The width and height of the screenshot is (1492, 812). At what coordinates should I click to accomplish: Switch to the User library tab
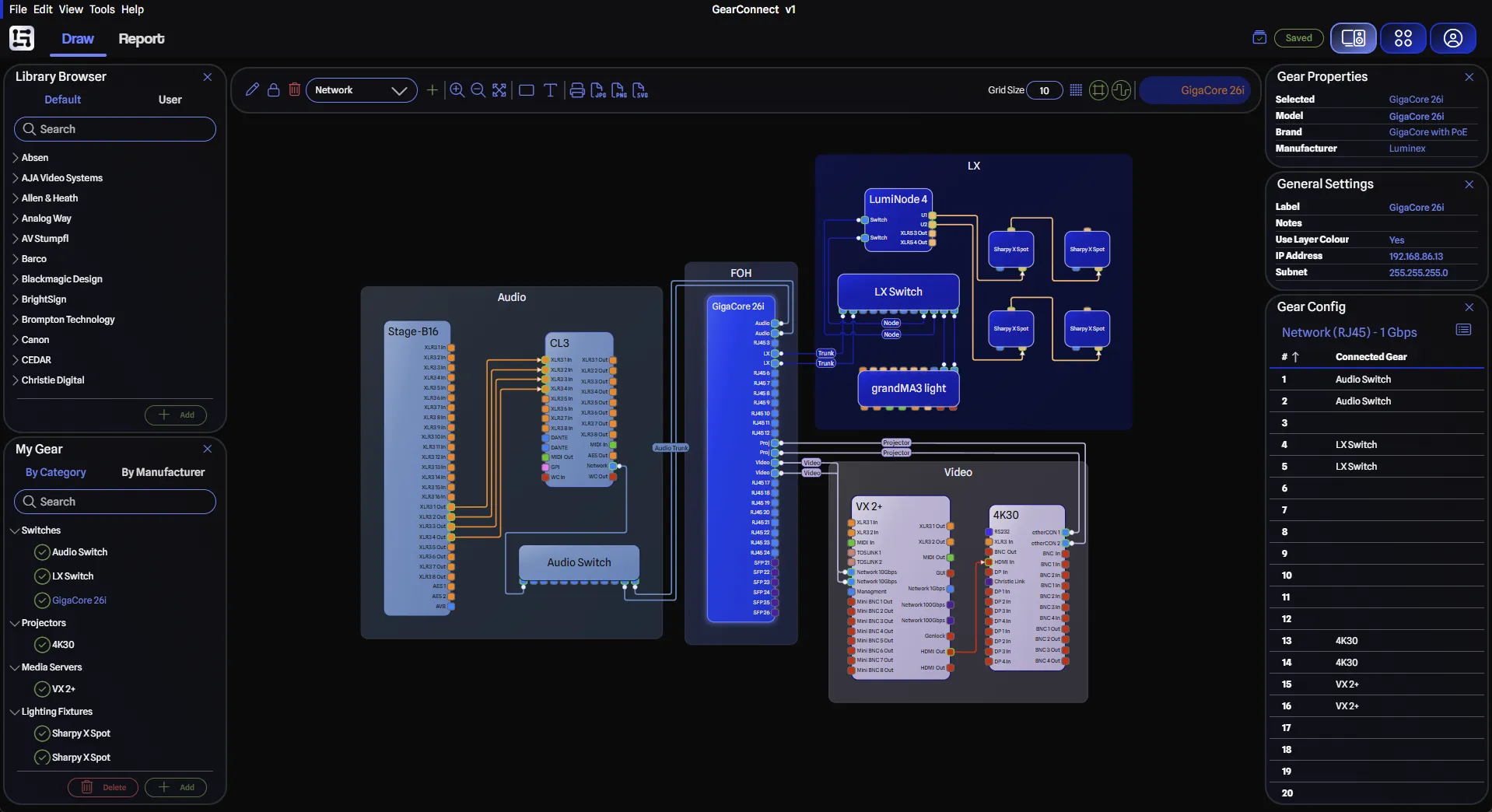(x=170, y=100)
